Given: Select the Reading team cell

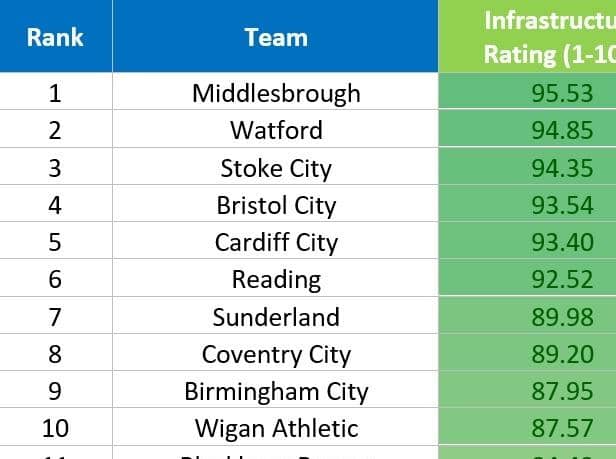Looking at the screenshot, I should [x=275, y=277].
